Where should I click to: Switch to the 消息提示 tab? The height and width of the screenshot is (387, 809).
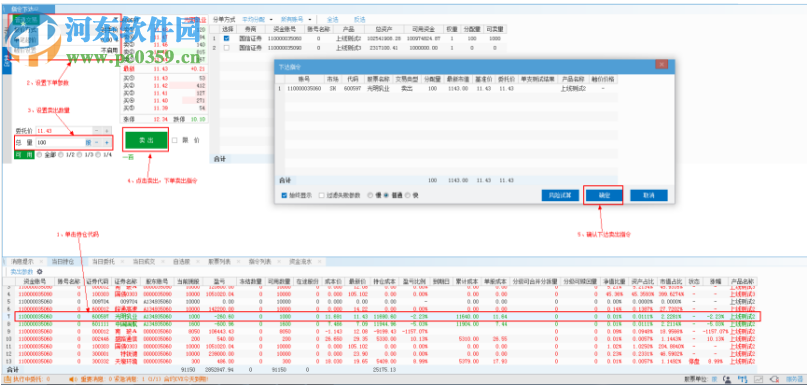23,262
